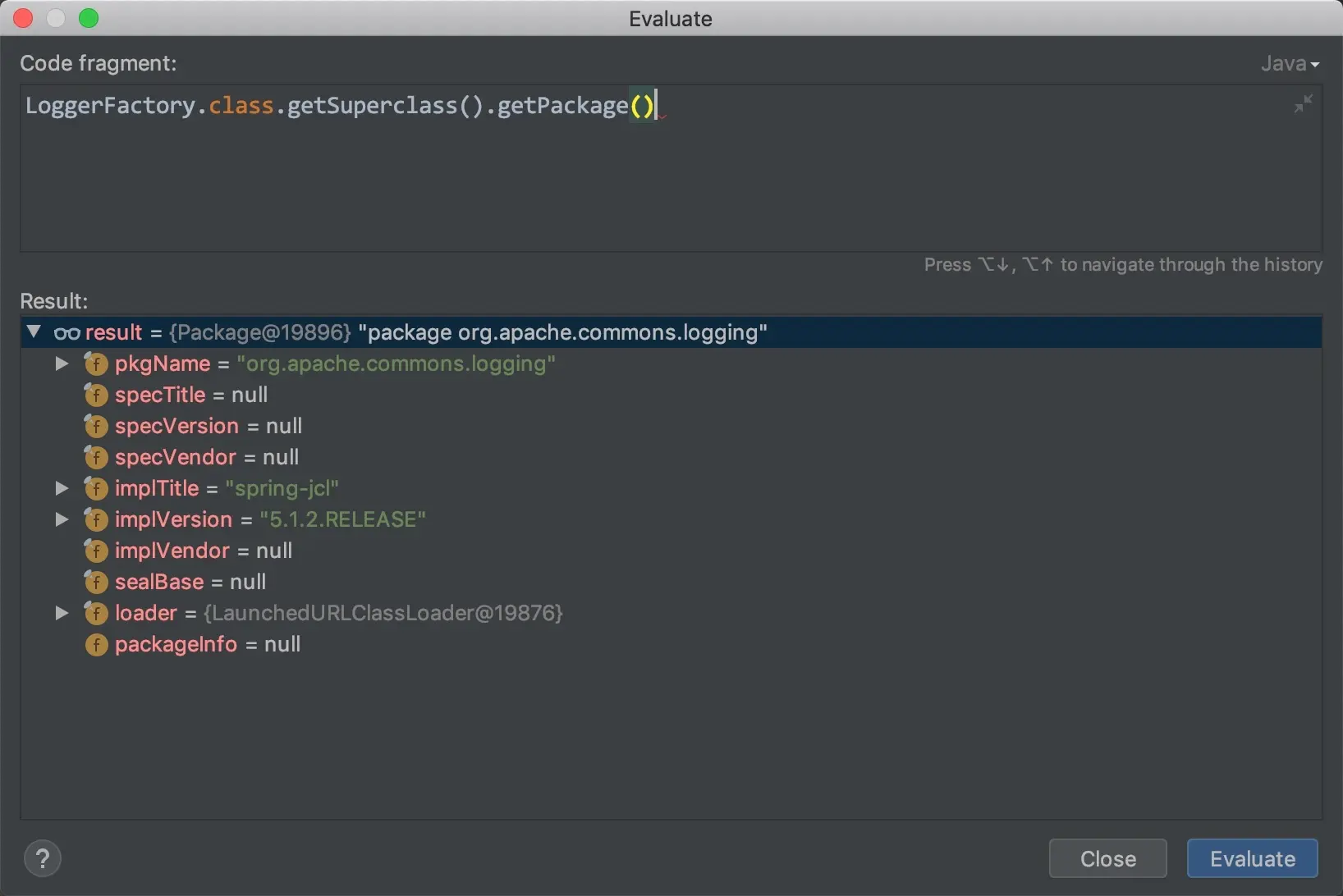The width and height of the screenshot is (1343, 896).
Task: Click the field icon beside specTitle
Action: [x=96, y=395]
